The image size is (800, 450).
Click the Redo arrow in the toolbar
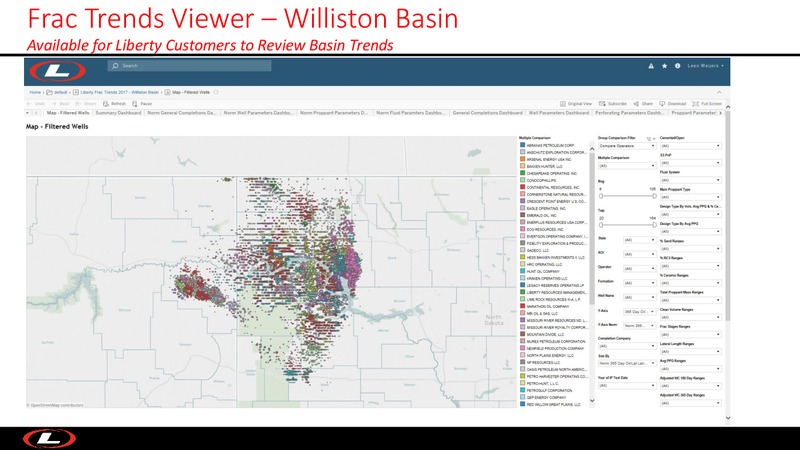point(54,104)
